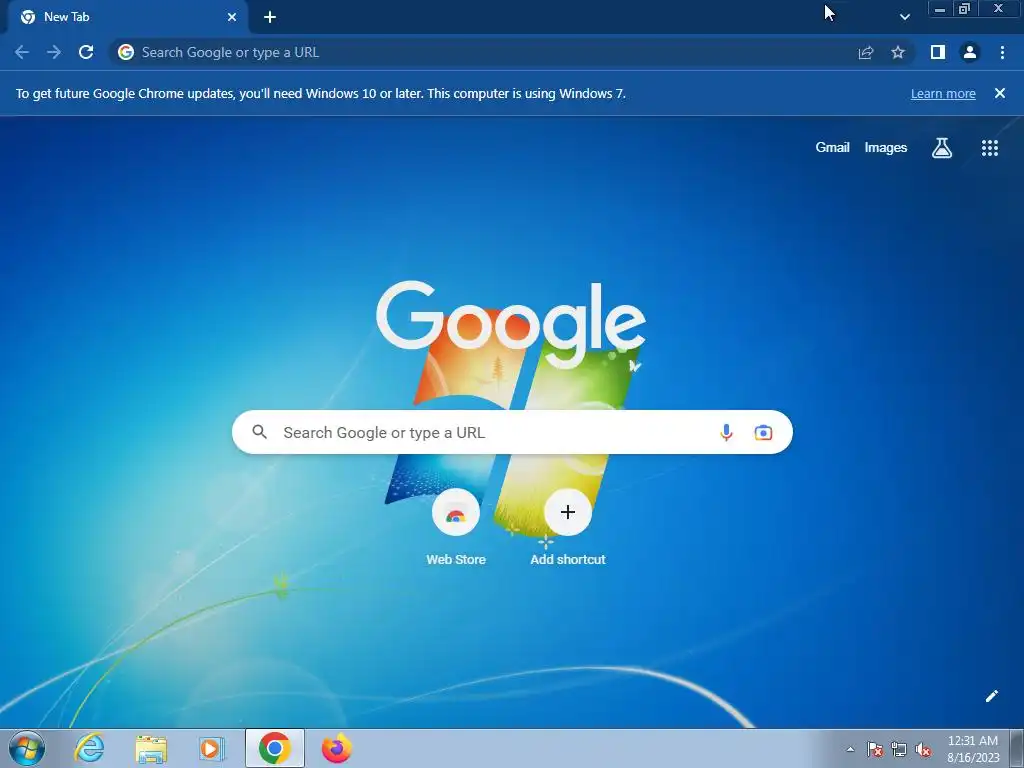Screen dimensions: 1024x768
Task: Bookmark this tab with the star icon
Action: click(x=898, y=52)
